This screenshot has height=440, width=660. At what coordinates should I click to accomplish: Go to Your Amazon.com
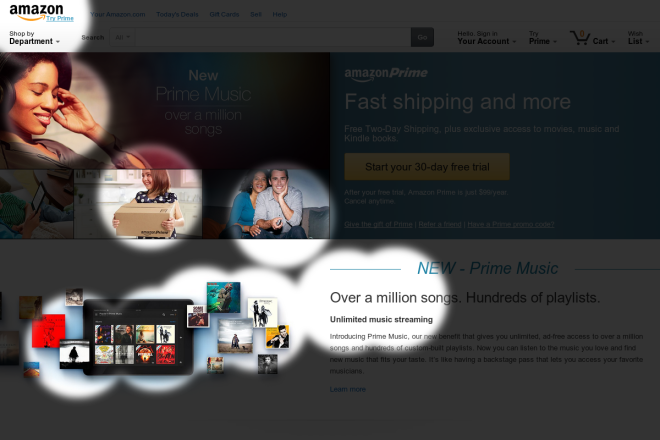click(118, 14)
